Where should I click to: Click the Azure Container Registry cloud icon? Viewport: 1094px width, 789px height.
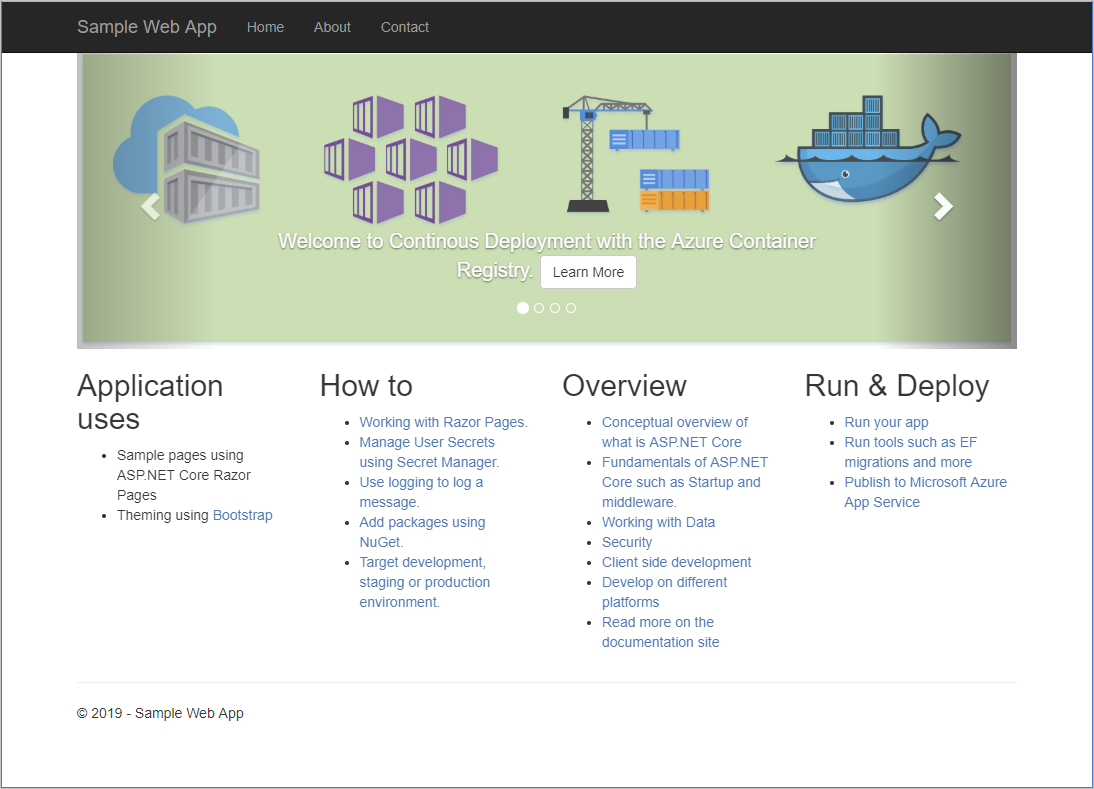point(186,159)
